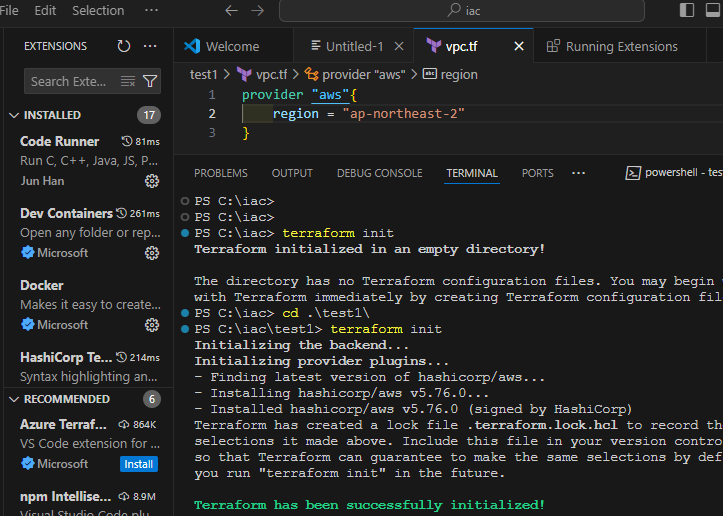The width and height of the screenshot is (723, 516).
Task: Switch to the Welcome tab
Action: point(233,47)
